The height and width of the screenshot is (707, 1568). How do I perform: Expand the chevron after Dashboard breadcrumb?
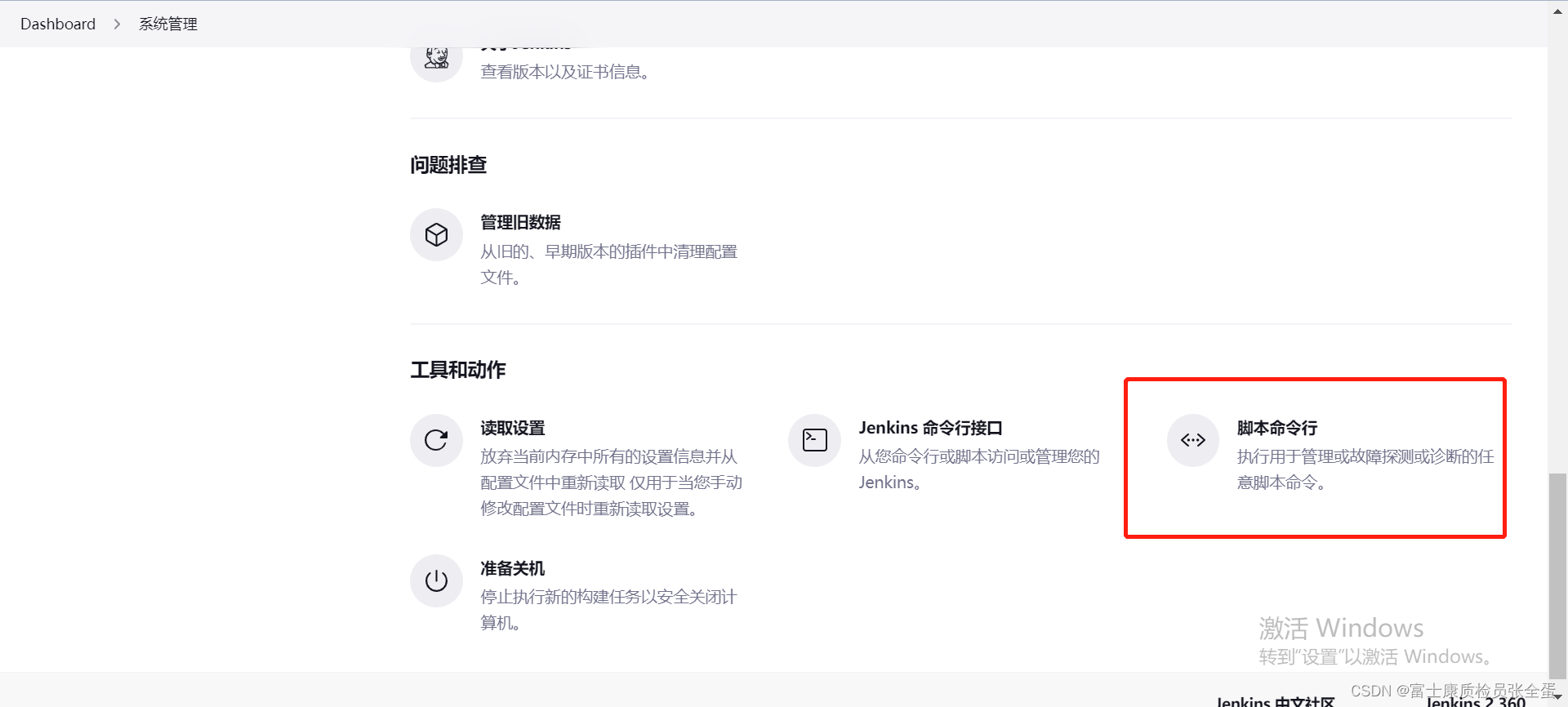click(117, 24)
